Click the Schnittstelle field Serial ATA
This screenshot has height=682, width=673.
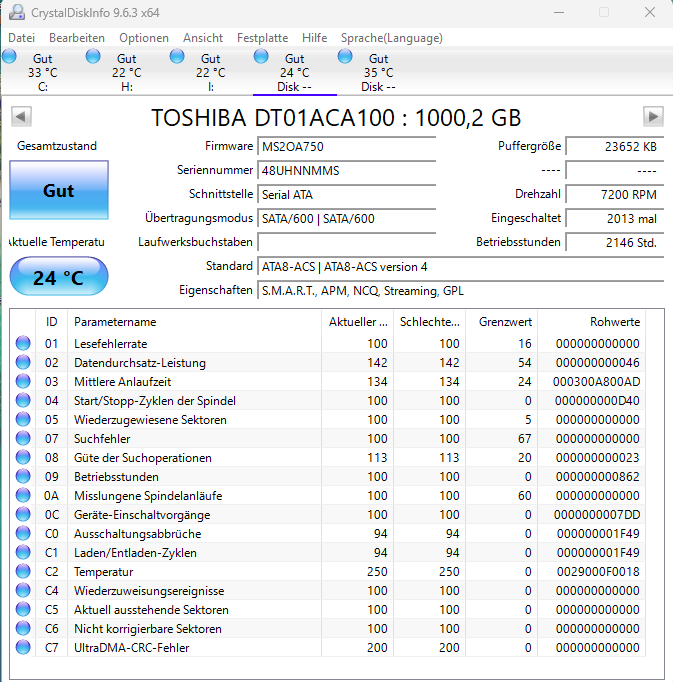[347, 194]
